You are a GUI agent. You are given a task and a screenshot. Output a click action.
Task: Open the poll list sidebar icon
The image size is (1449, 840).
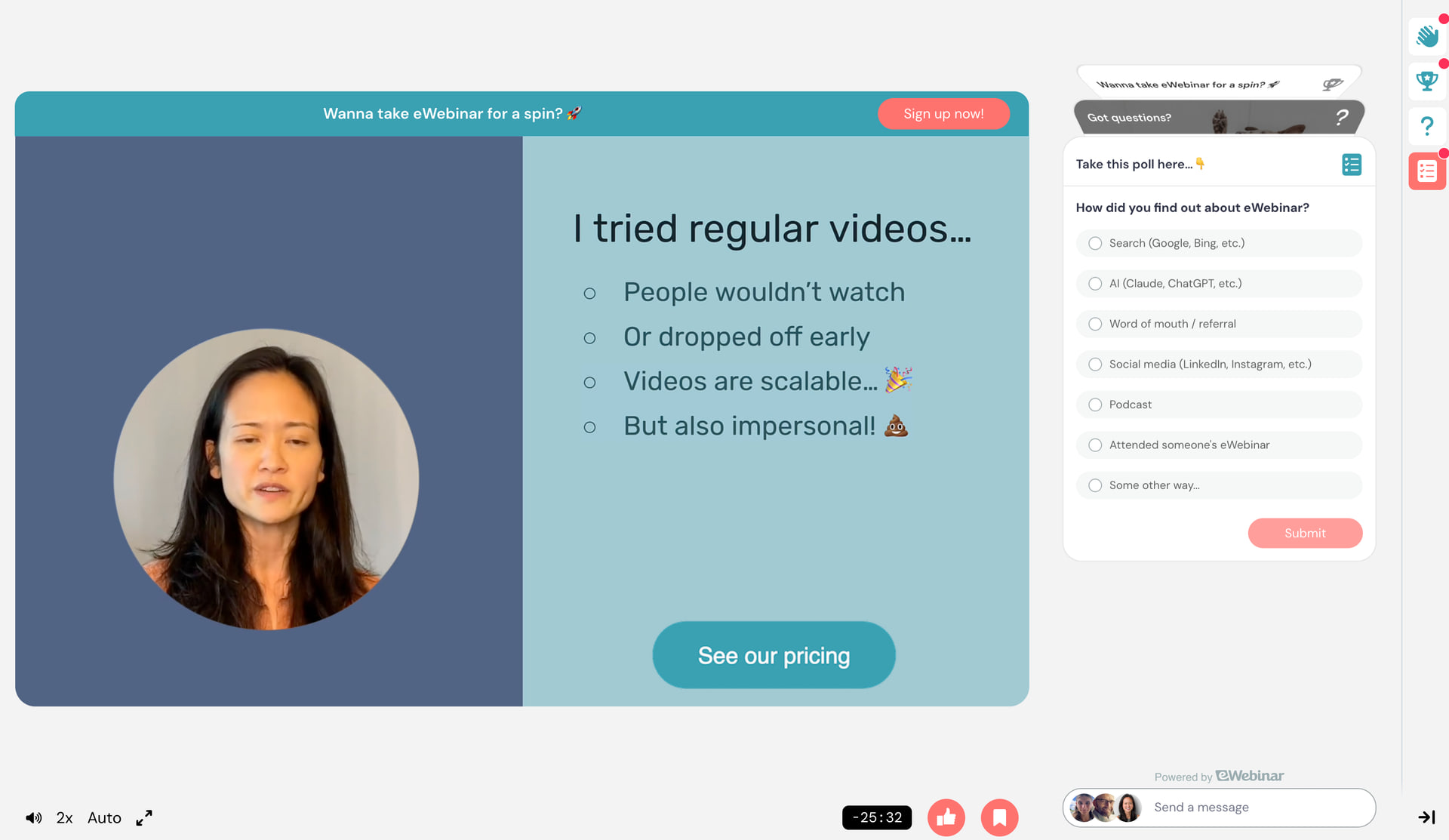pyautogui.click(x=1426, y=171)
